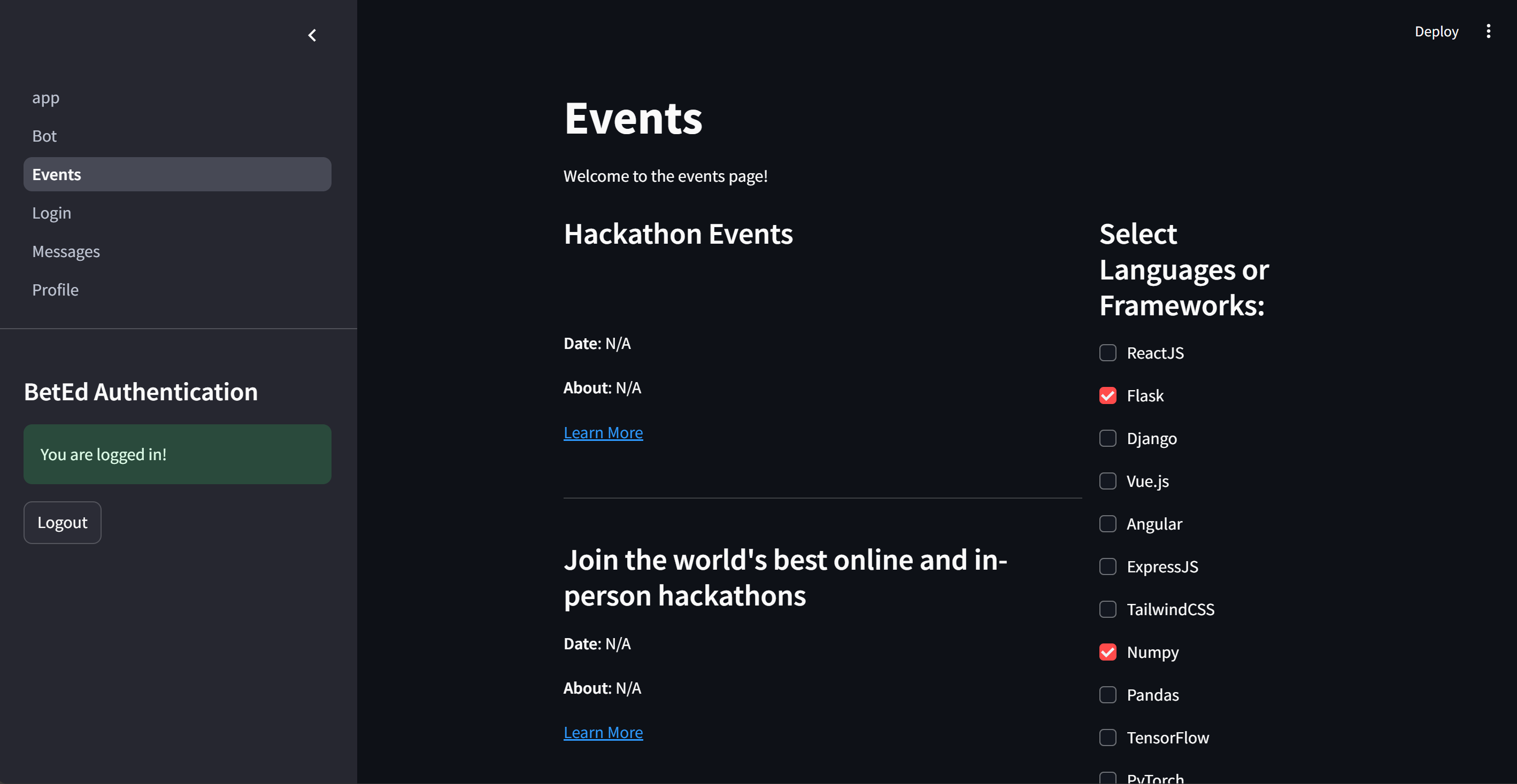1517x784 pixels.
Task: Go to the Bot page
Action: point(44,136)
